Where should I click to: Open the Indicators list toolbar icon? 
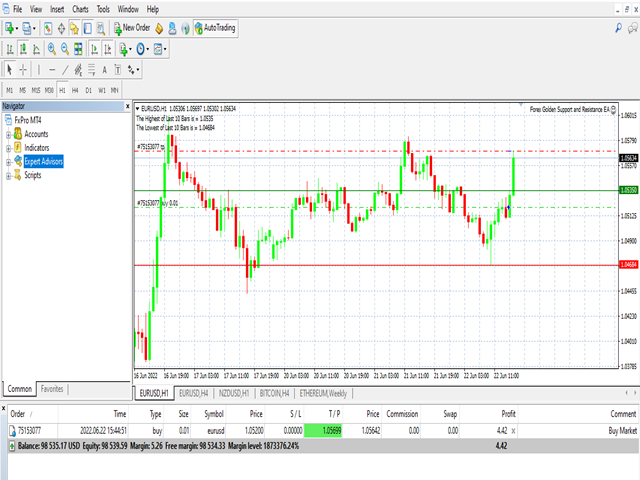point(123,49)
